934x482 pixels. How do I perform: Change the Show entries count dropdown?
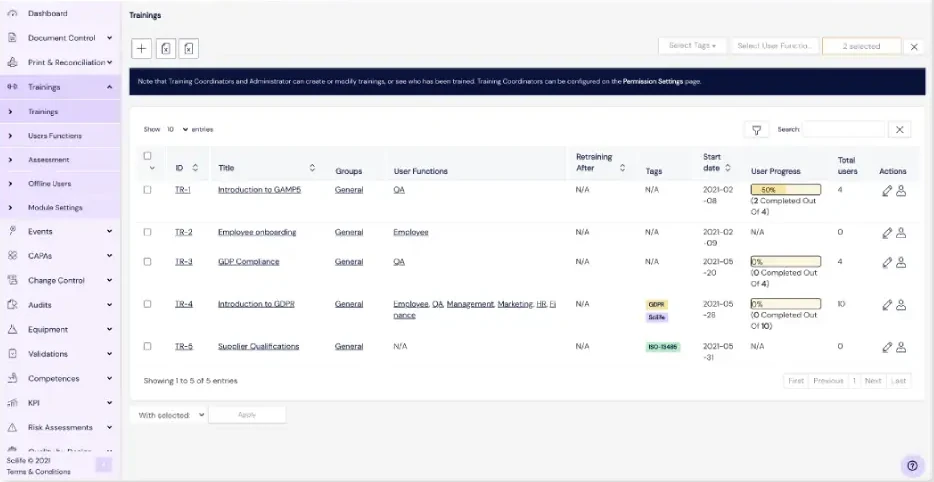[x=178, y=129]
